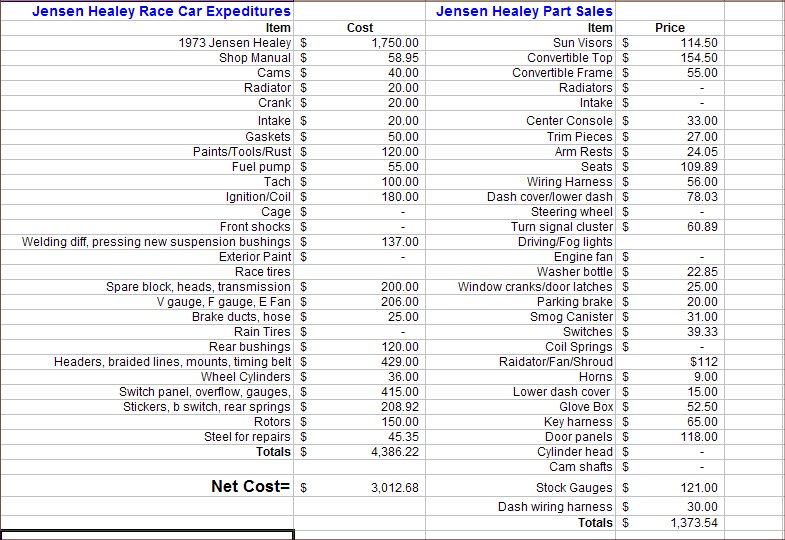Click the 'Ignition/Coil' cell

147,197
